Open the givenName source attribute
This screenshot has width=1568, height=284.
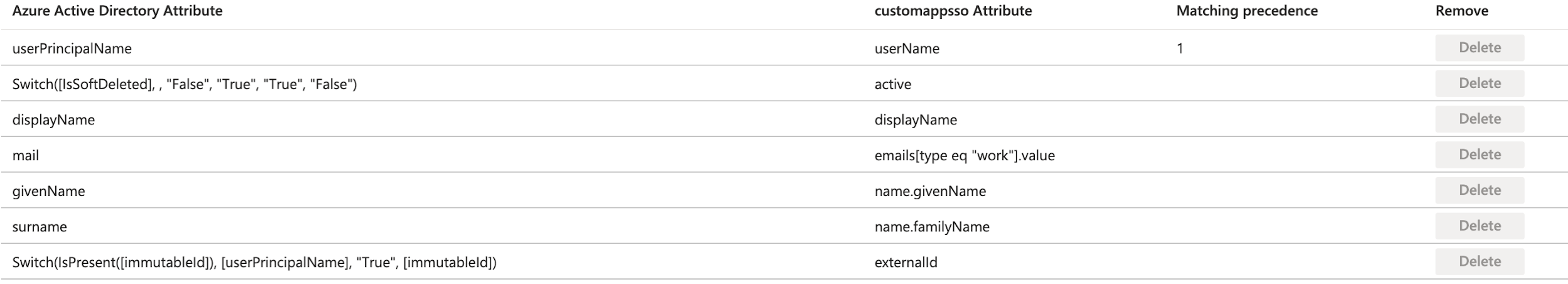click(48, 191)
